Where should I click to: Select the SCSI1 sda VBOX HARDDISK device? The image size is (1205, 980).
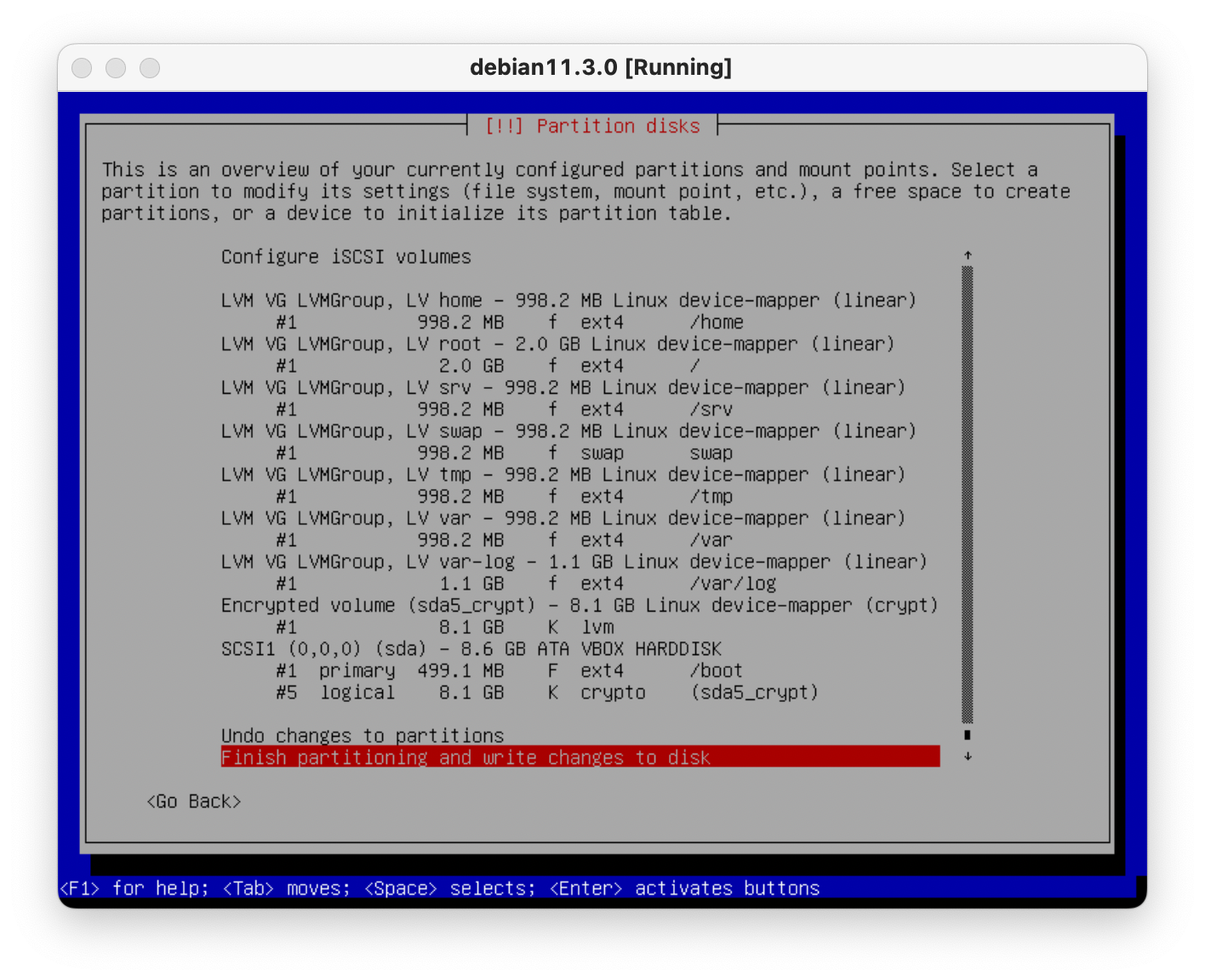[x=471, y=649]
